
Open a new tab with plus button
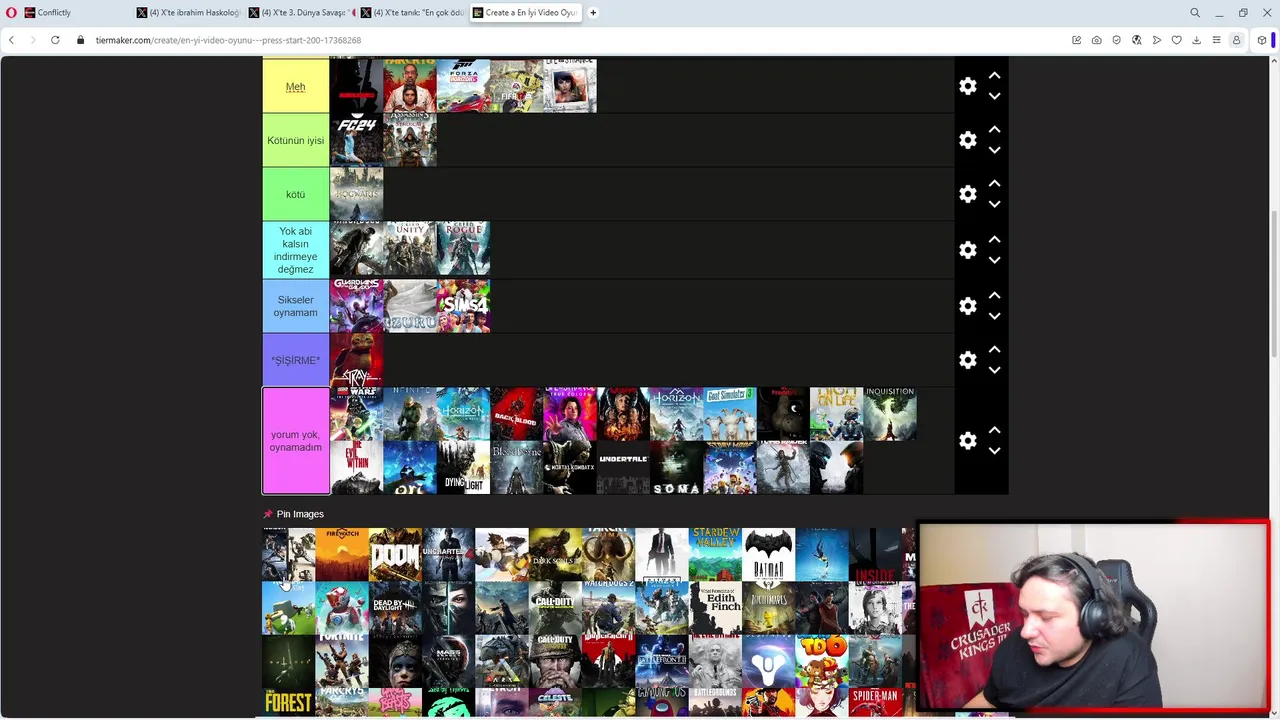click(x=593, y=13)
